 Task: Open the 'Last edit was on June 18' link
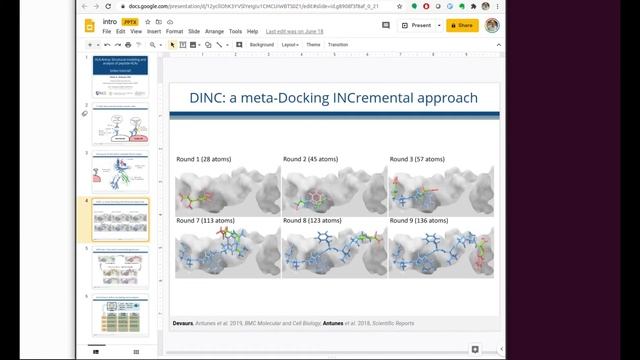(294, 31)
